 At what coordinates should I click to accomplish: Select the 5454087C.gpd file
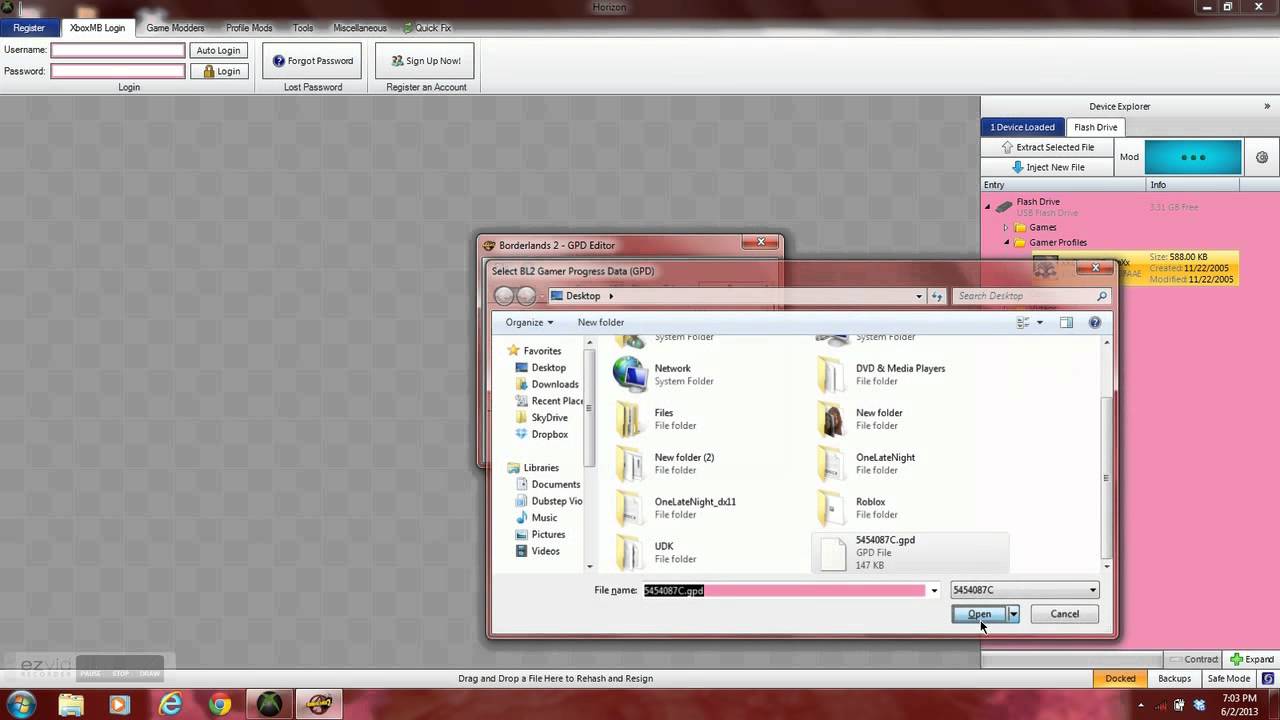tap(884, 552)
